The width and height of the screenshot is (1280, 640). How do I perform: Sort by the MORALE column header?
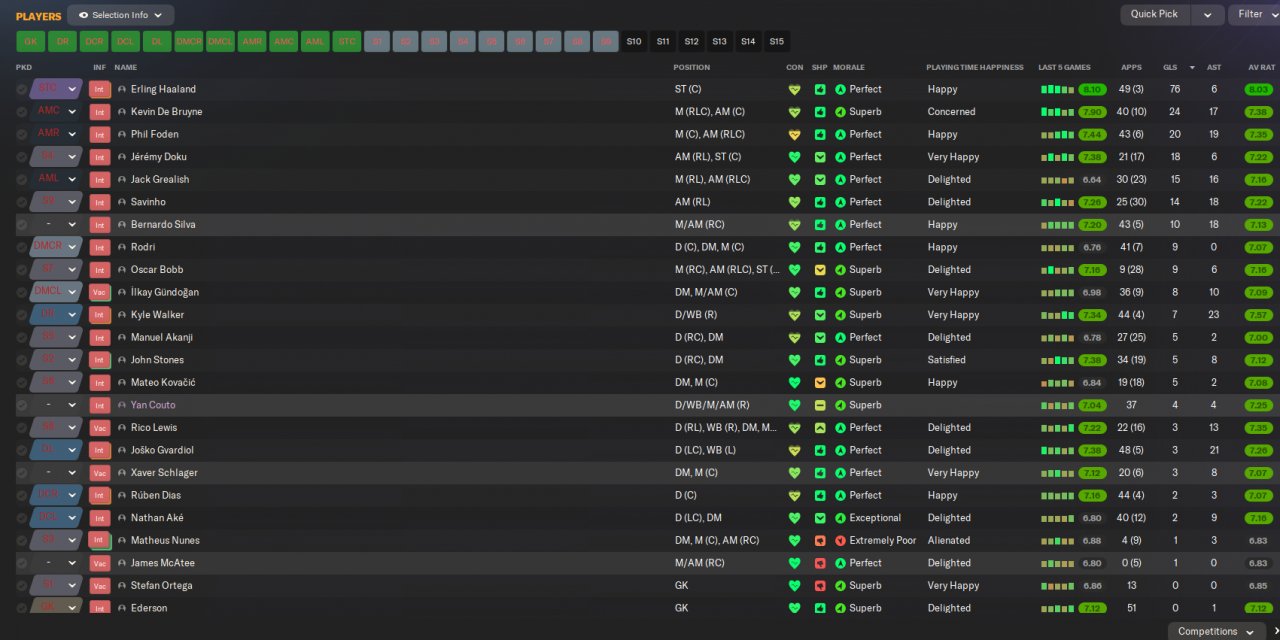click(848, 68)
